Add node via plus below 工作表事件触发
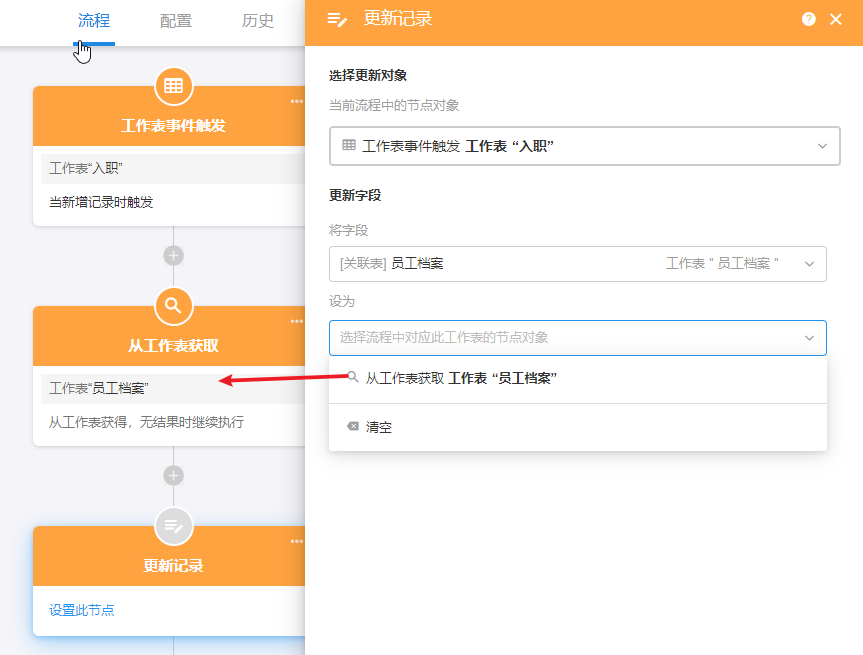The height and width of the screenshot is (655, 863). click(x=173, y=255)
